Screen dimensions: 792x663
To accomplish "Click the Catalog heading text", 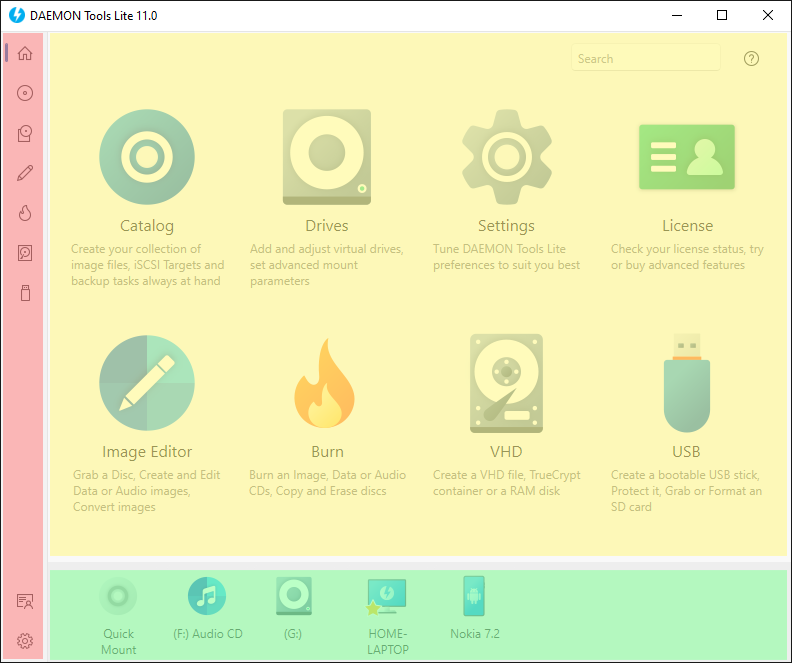I will coord(147,226).
